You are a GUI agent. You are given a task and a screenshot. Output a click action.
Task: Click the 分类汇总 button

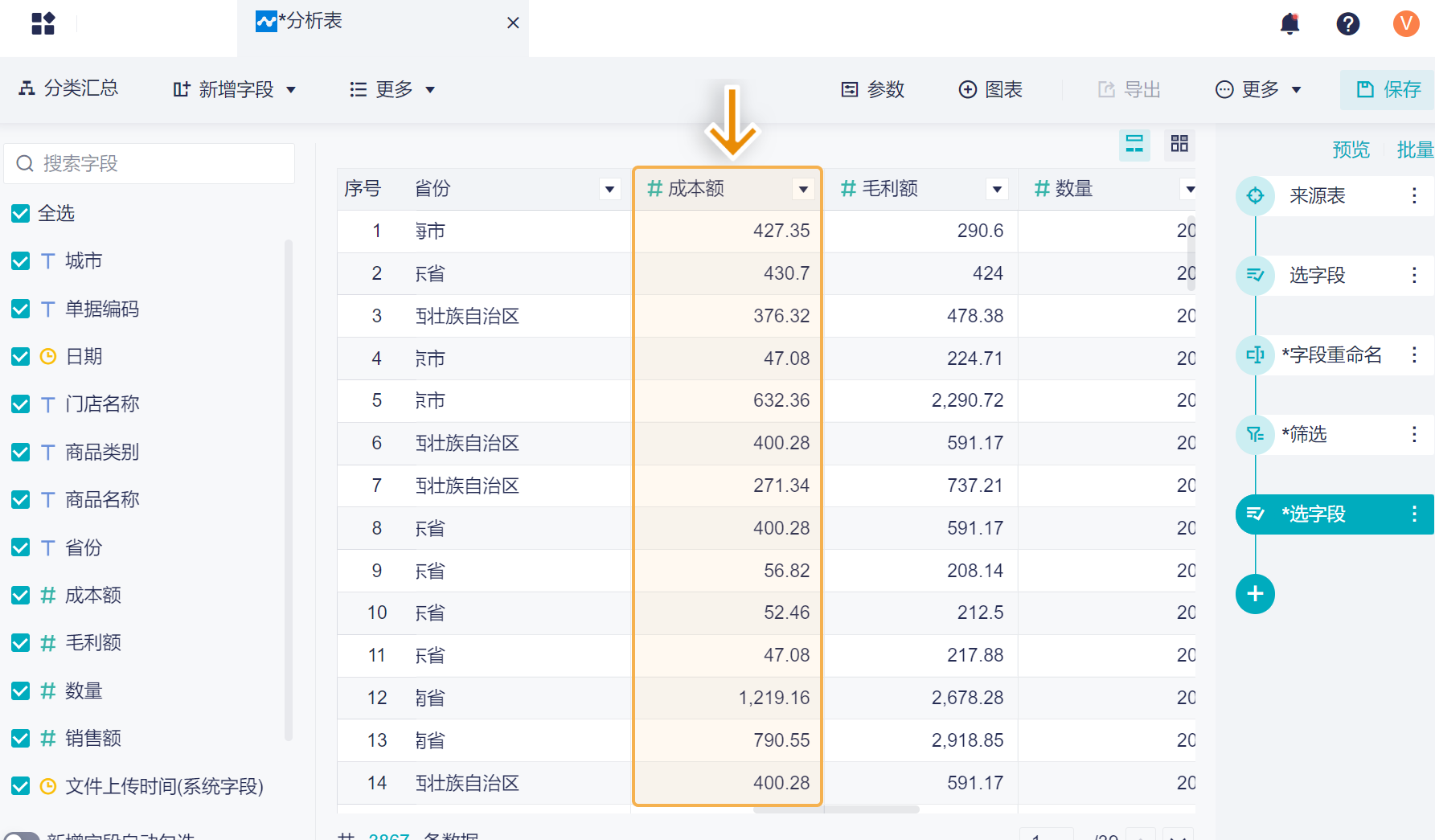tap(69, 88)
